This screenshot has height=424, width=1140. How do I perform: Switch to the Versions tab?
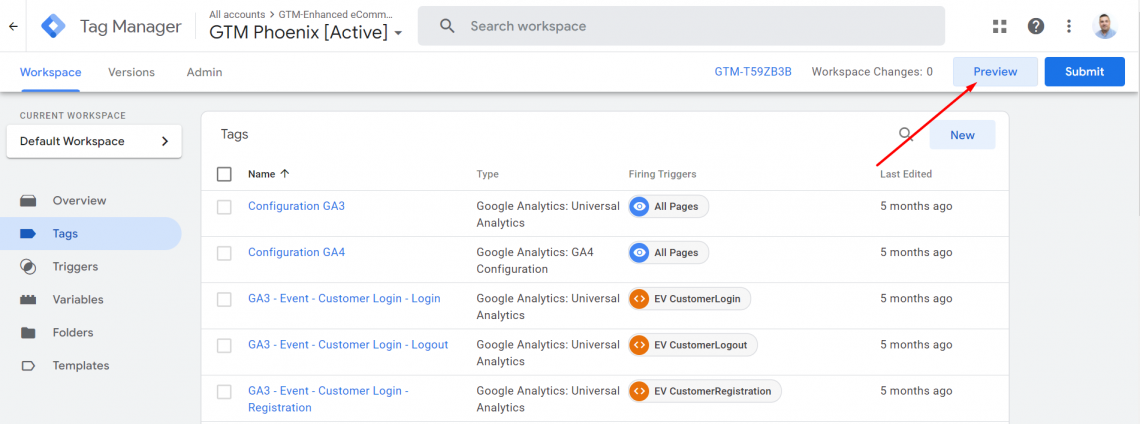131,72
